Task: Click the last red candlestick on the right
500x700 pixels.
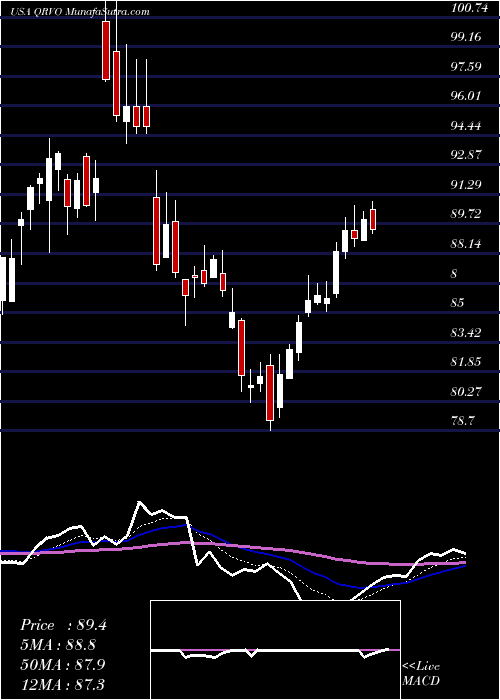Action: [x=373, y=219]
